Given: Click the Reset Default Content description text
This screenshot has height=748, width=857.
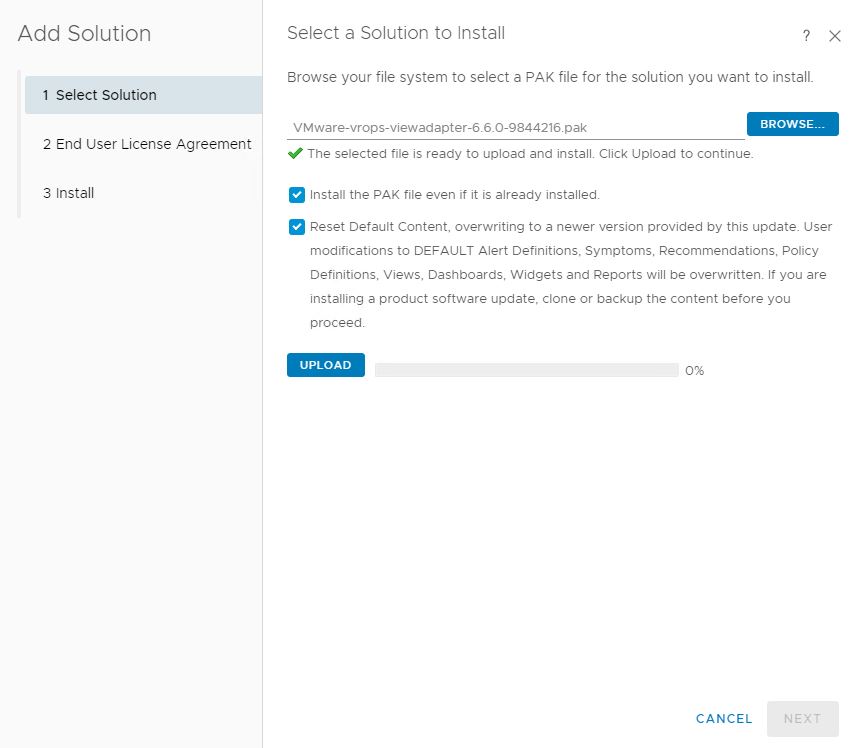Looking at the screenshot, I should click(x=571, y=274).
